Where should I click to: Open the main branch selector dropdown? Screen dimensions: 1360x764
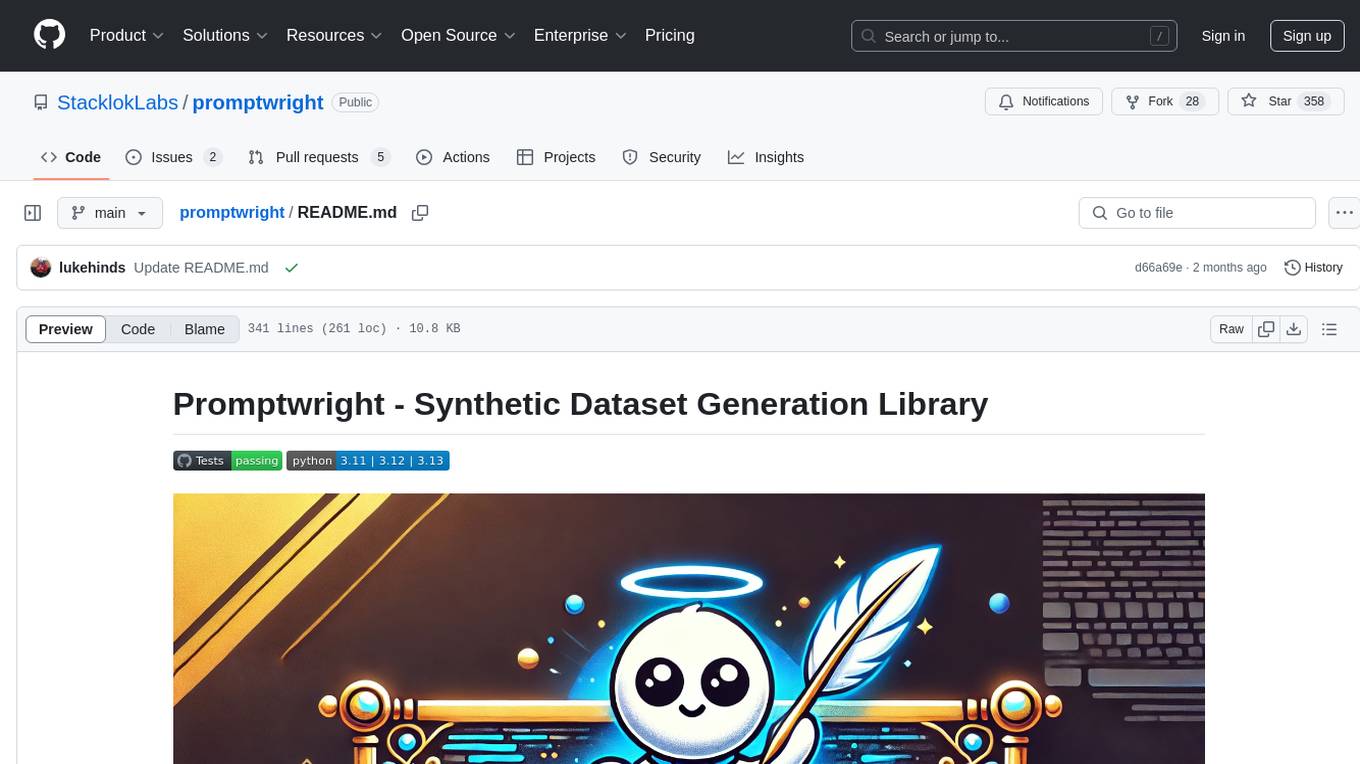click(109, 213)
